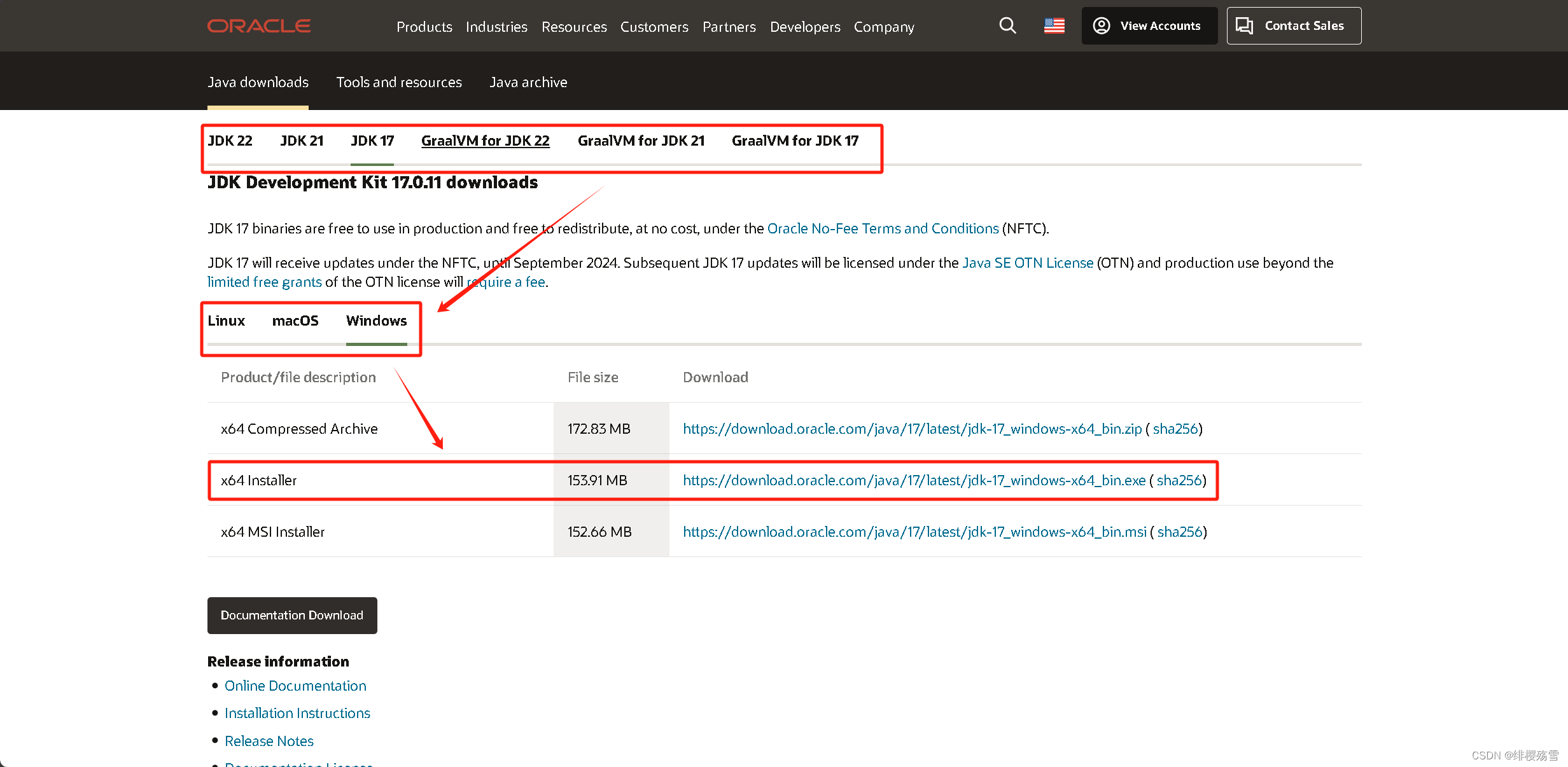This screenshot has height=767, width=1568.
Task: Open Oracle No-Fee Terms and Conditions link
Action: [x=883, y=228]
